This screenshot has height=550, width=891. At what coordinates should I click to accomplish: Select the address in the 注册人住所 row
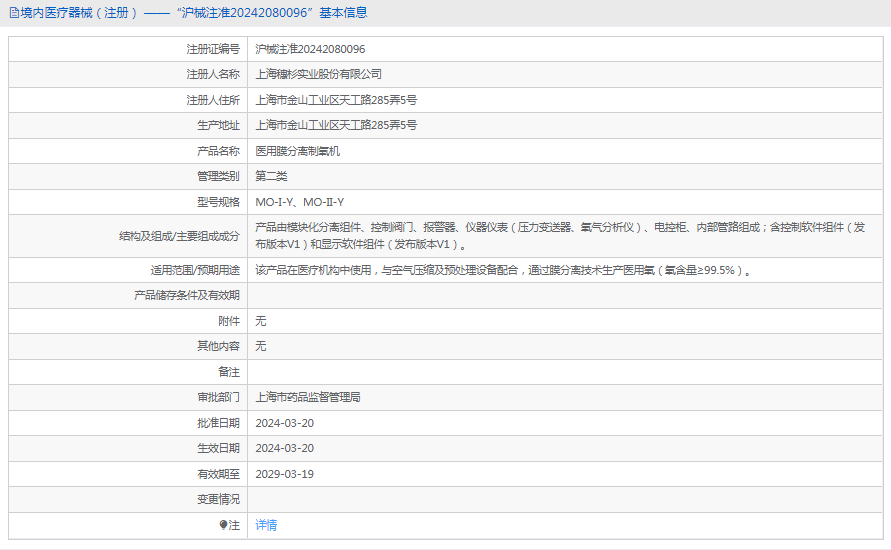click(336, 101)
